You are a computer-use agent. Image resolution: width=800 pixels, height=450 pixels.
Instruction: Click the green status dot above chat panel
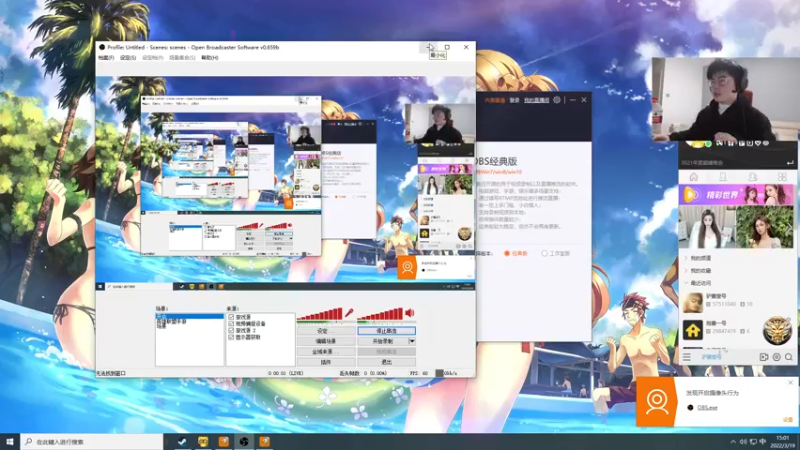(708, 144)
